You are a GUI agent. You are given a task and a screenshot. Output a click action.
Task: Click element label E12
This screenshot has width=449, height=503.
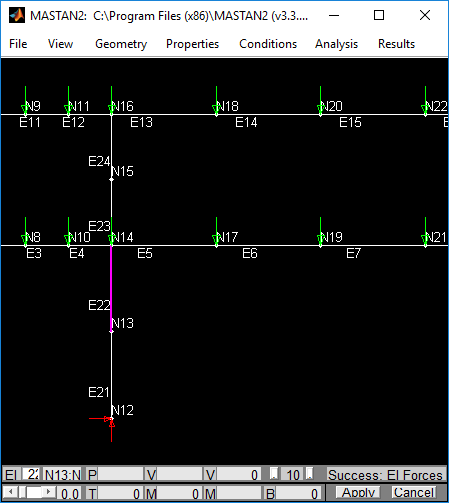pos(73,122)
